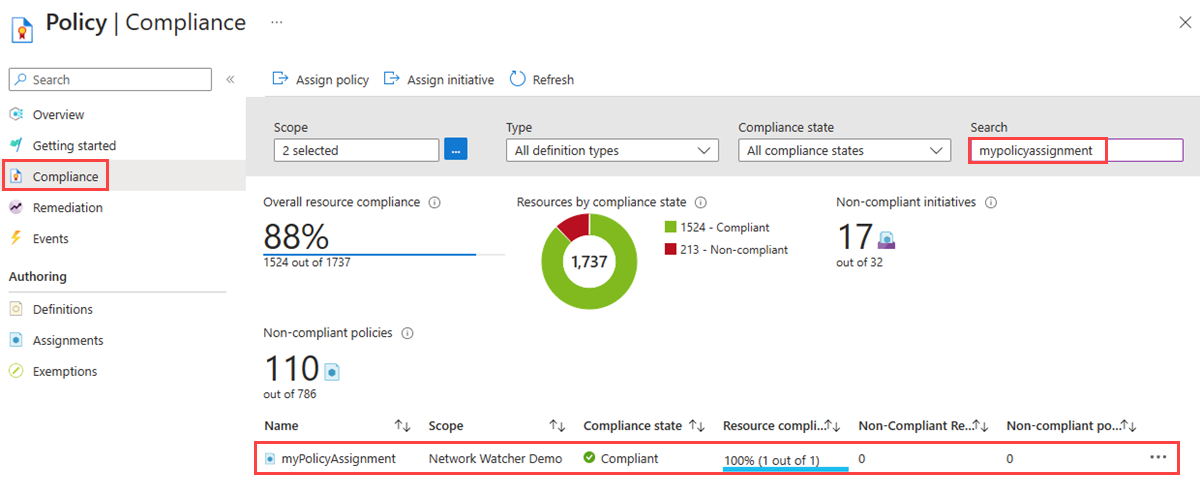Click the Getting started icon
1200x494 pixels.
[x=16, y=145]
